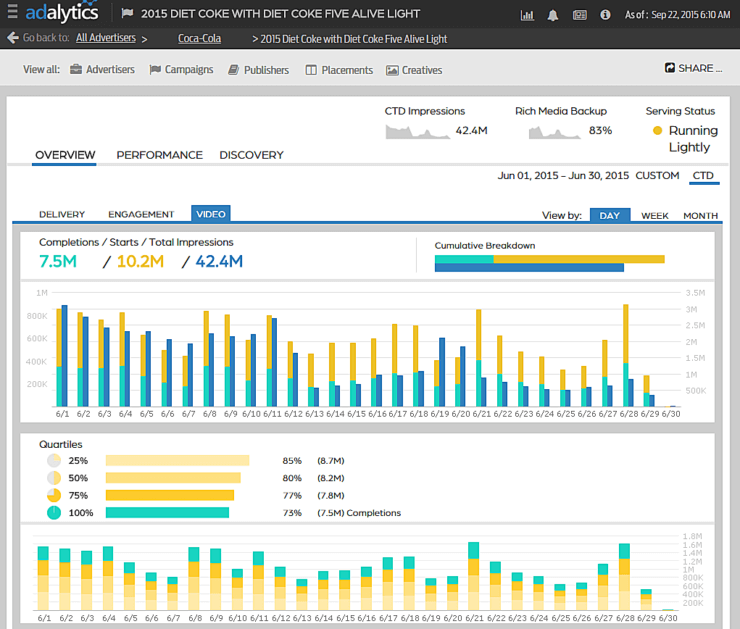Select the DELIVERY sub-tab
This screenshot has width=740, height=629.
point(62,214)
